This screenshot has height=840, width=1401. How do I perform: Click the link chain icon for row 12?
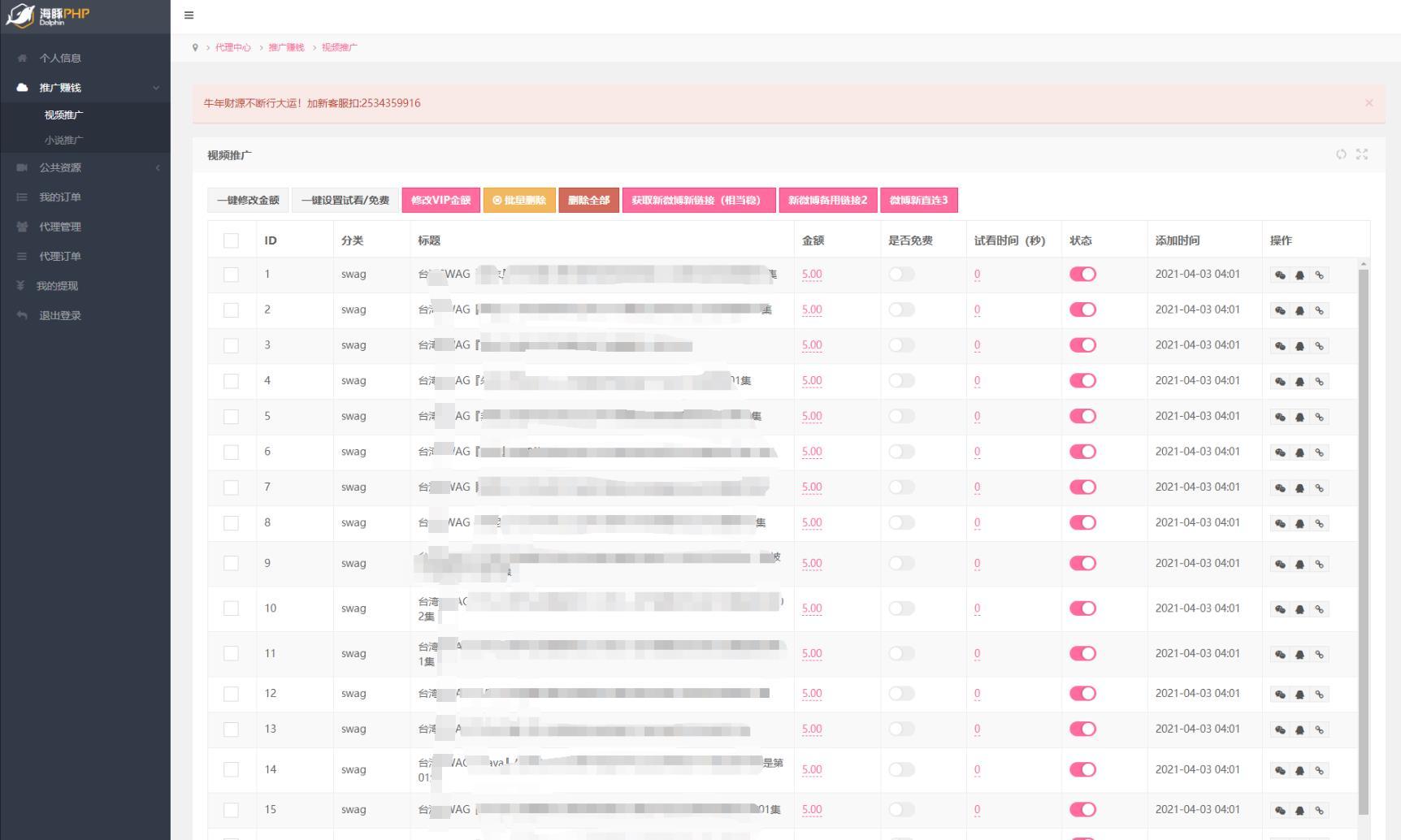pos(1319,695)
